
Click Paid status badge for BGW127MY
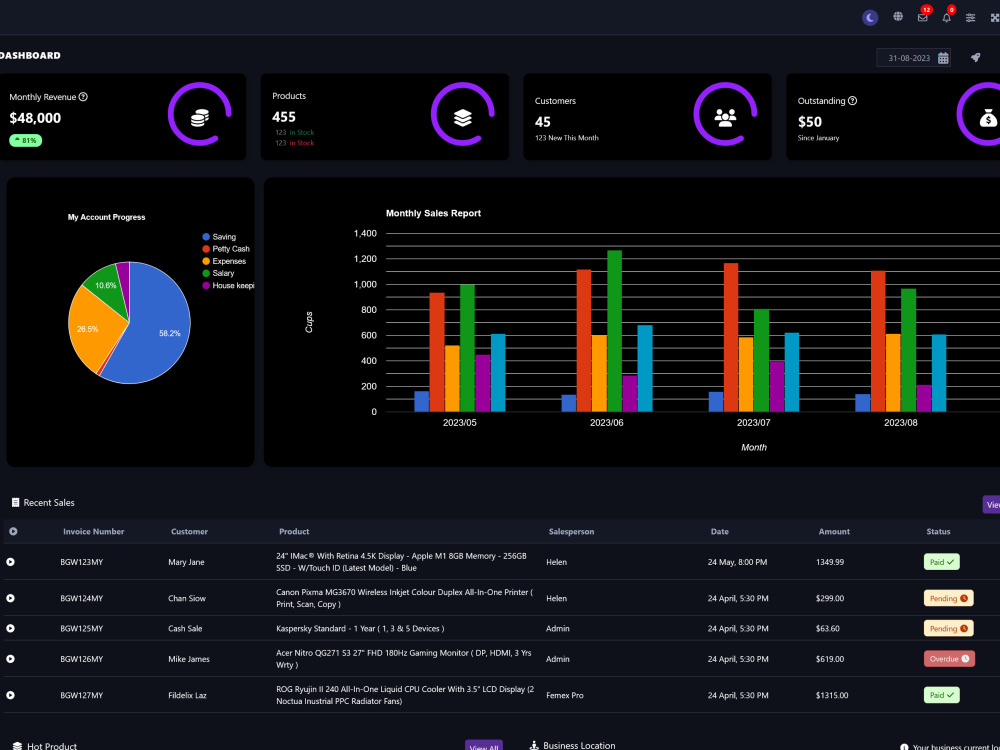pyautogui.click(x=941, y=695)
